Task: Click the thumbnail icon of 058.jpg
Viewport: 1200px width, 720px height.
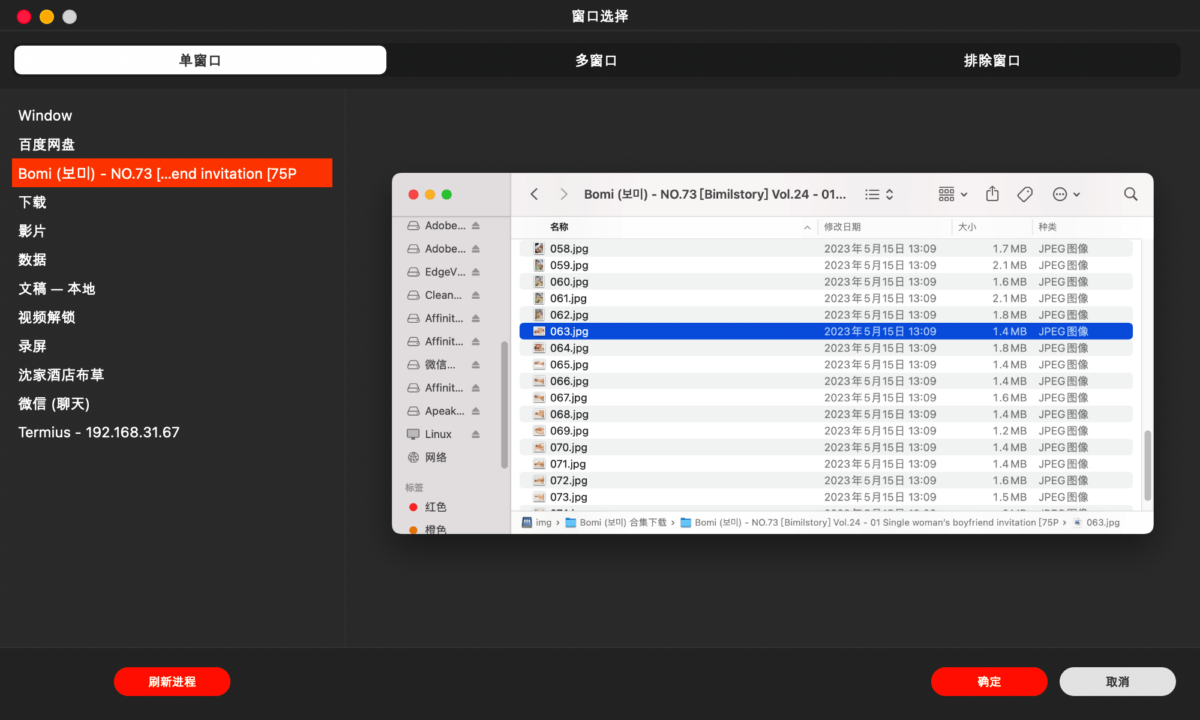Action: coord(539,248)
